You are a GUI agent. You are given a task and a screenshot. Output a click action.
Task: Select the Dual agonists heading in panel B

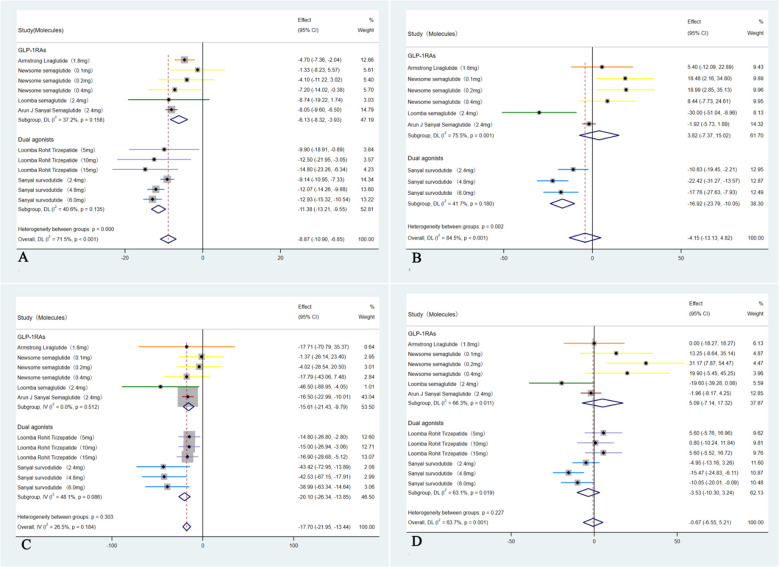(425, 158)
